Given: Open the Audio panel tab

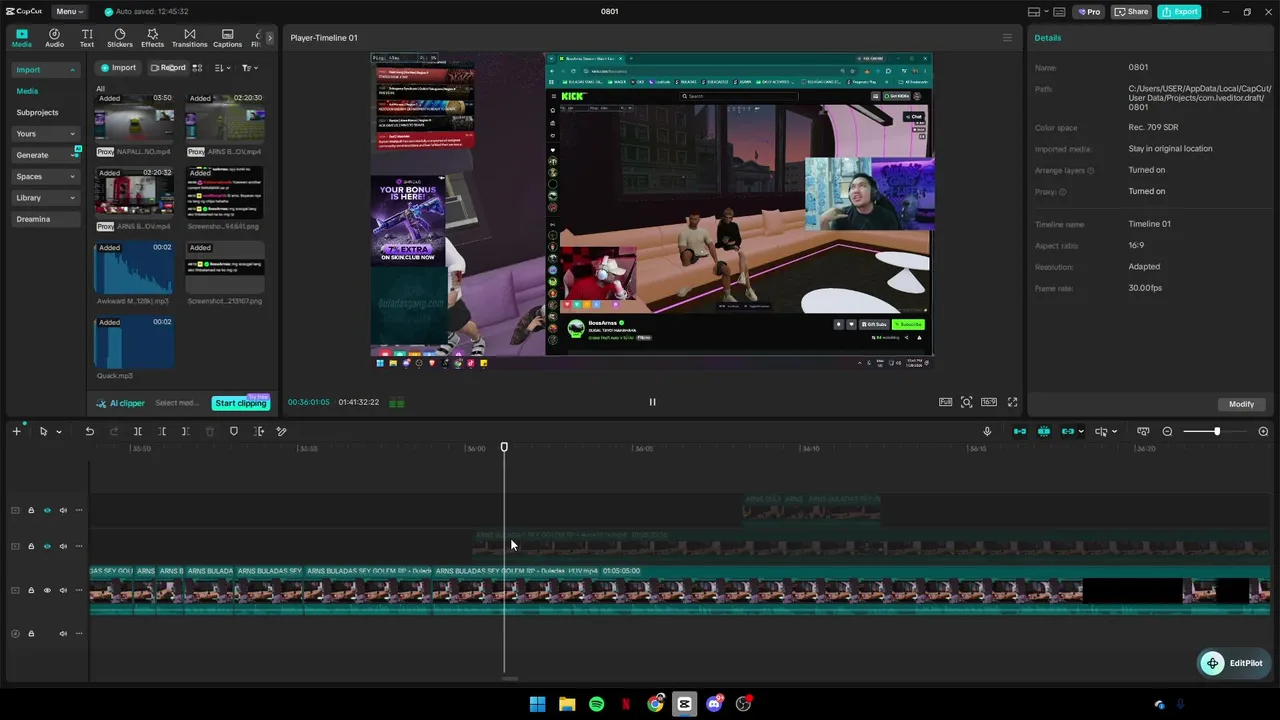Looking at the screenshot, I should point(54,38).
